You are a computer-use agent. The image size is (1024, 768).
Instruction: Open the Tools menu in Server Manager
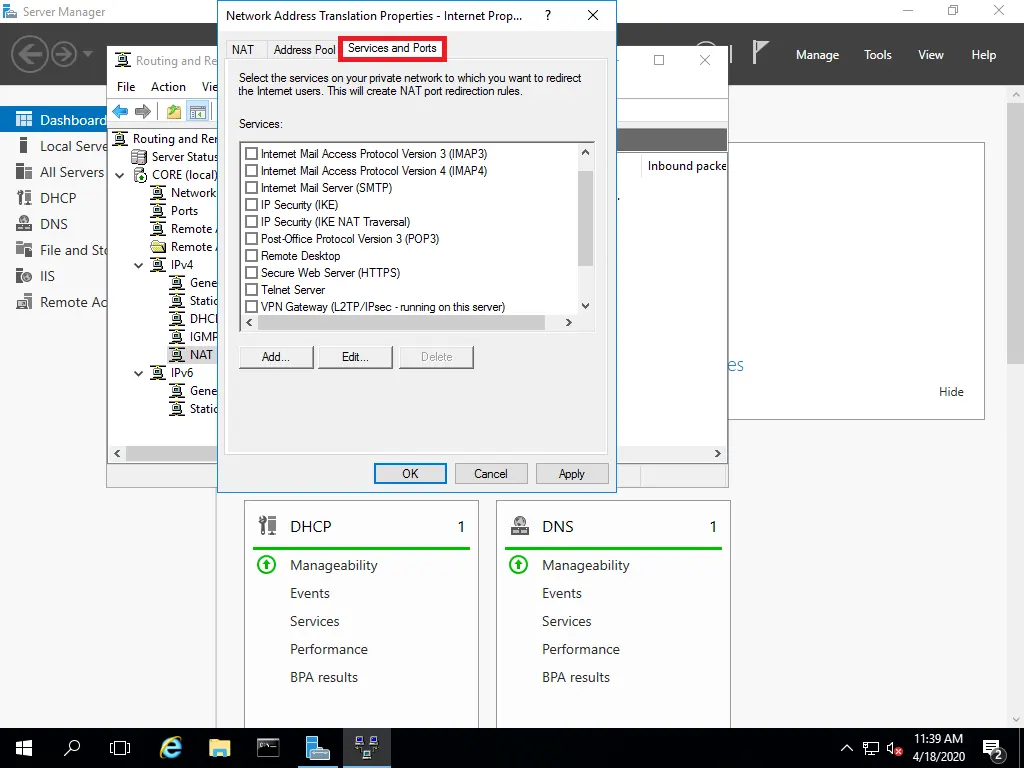coord(877,55)
